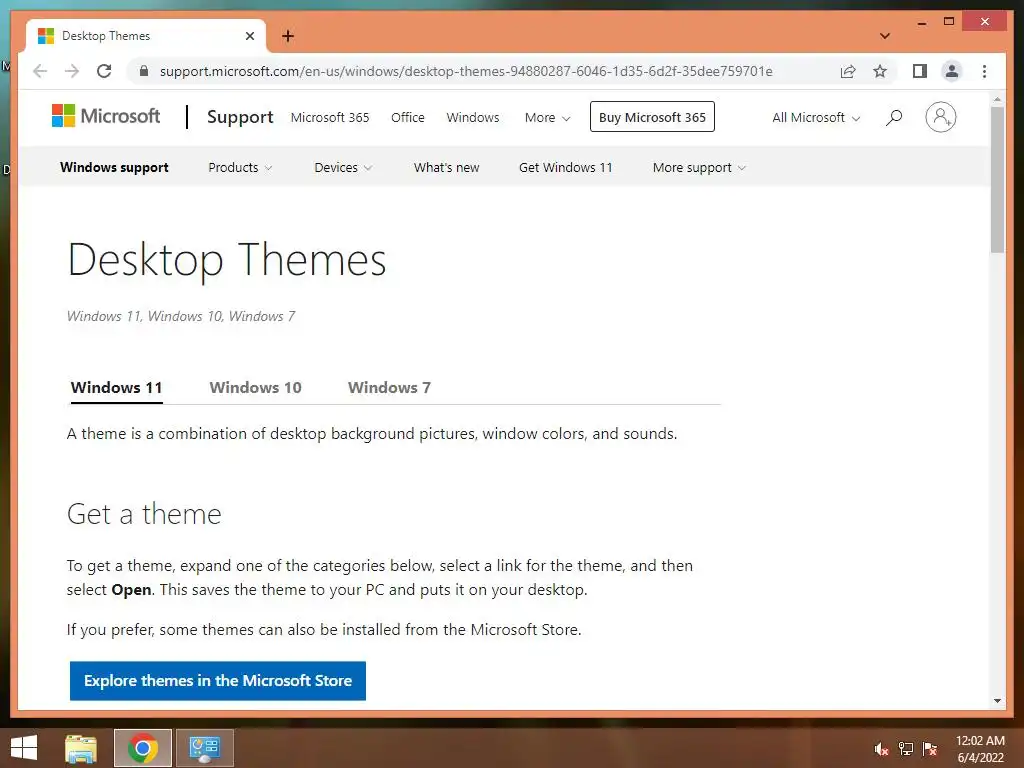Image resolution: width=1024 pixels, height=768 pixels.
Task: Open the What's new link
Action: (x=447, y=167)
